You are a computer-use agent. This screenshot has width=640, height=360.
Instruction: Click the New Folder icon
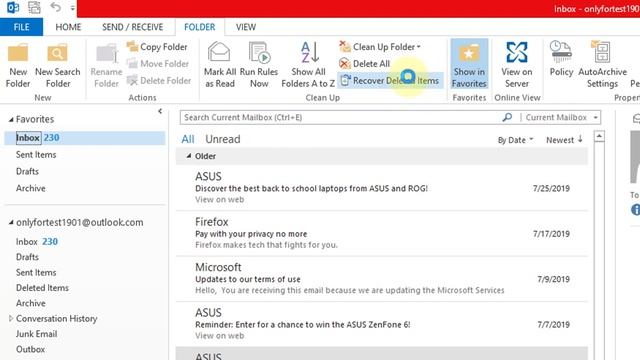(18, 53)
